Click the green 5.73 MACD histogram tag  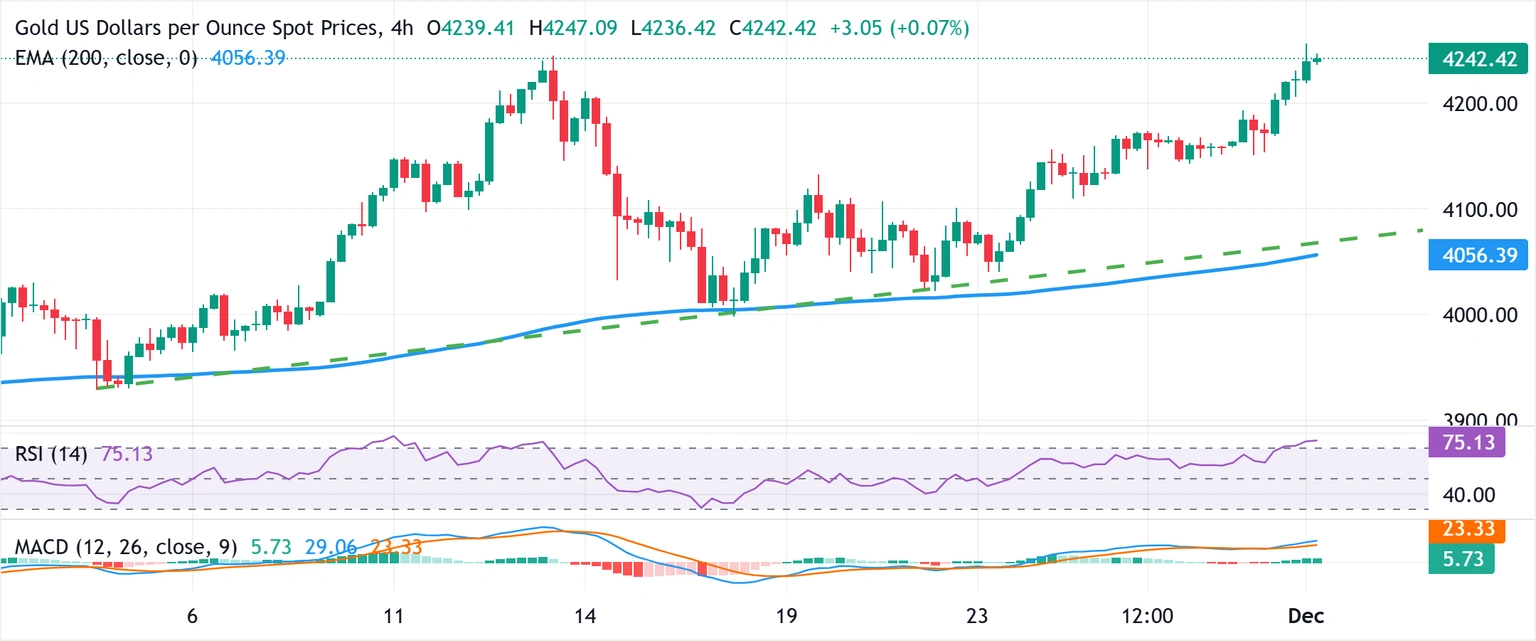[1462, 559]
